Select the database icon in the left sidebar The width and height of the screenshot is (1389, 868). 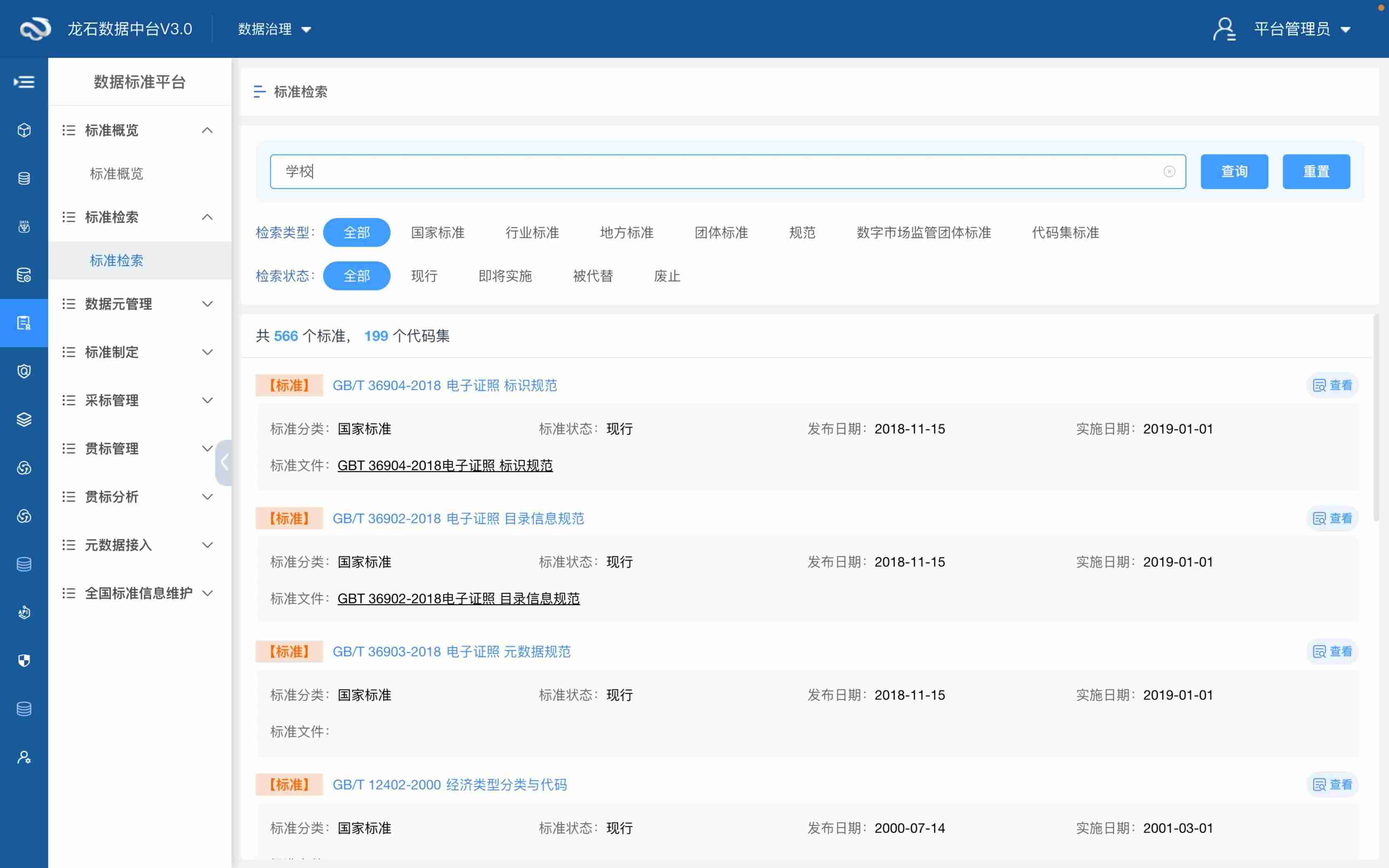24,178
